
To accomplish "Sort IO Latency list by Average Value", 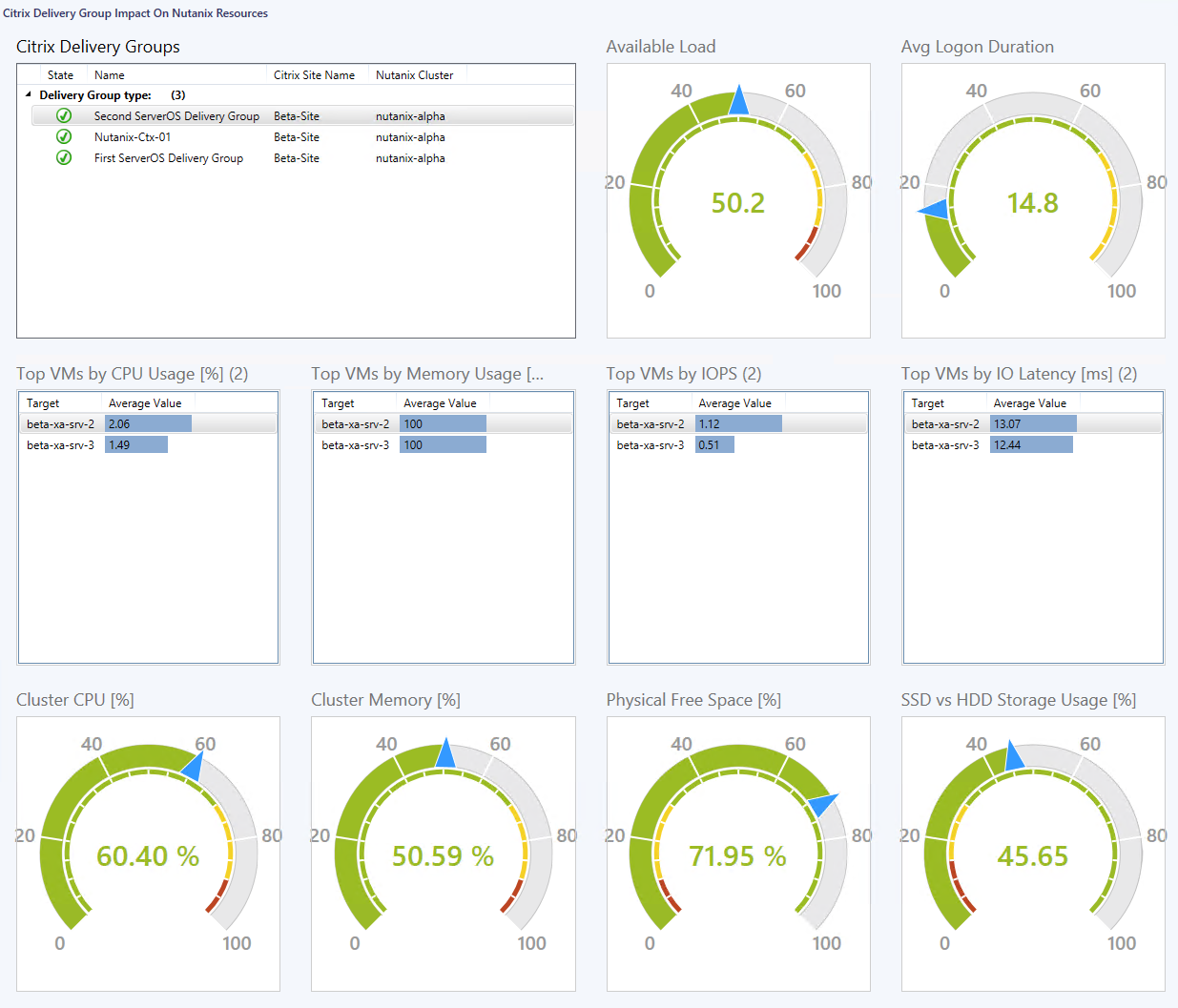I will tap(1030, 403).
